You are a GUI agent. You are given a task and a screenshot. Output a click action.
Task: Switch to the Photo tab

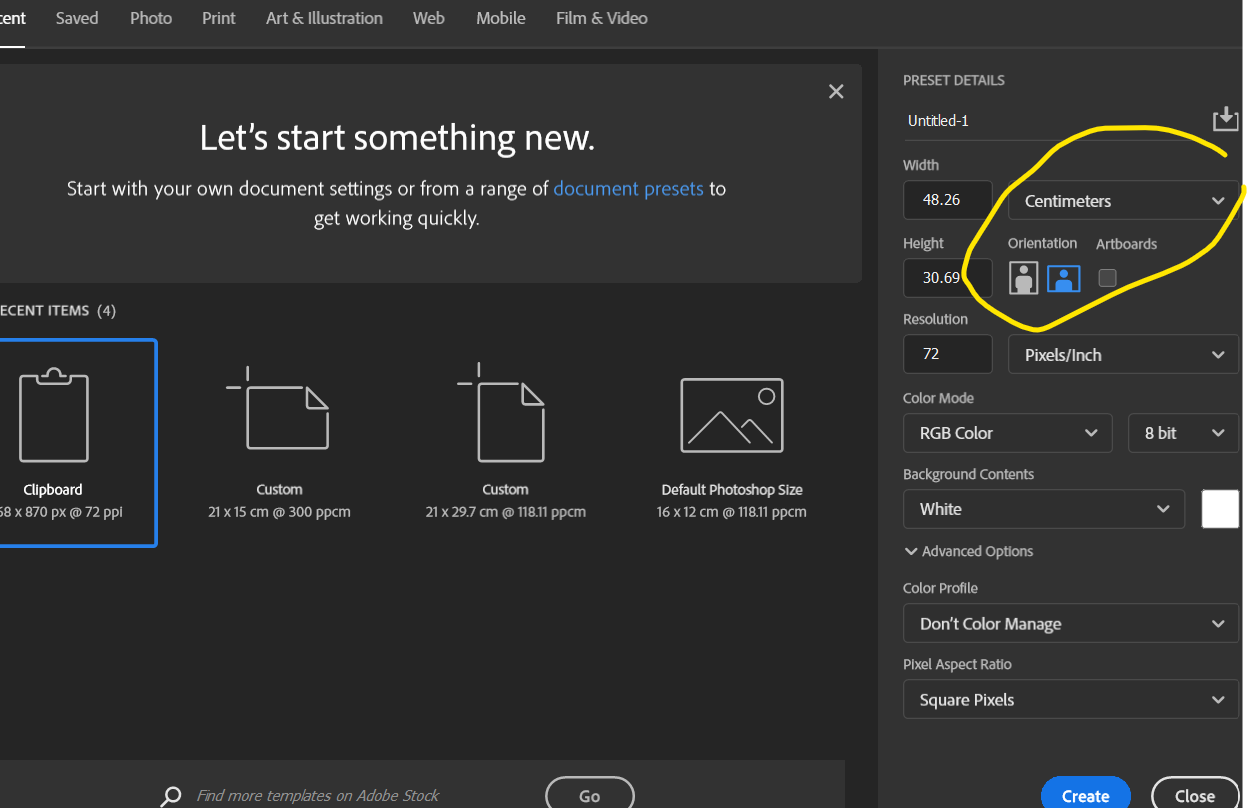[x=151, y=18]
